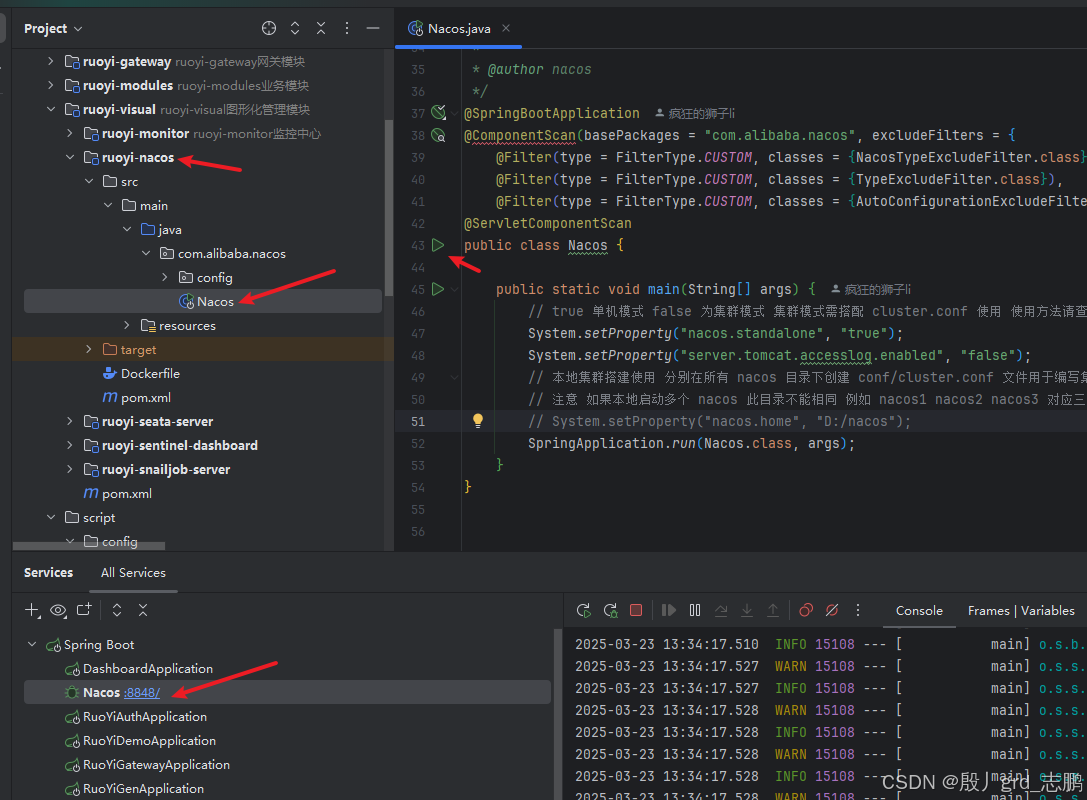Expand all in Project panel
1087x800 pixels.
point(295,28)
